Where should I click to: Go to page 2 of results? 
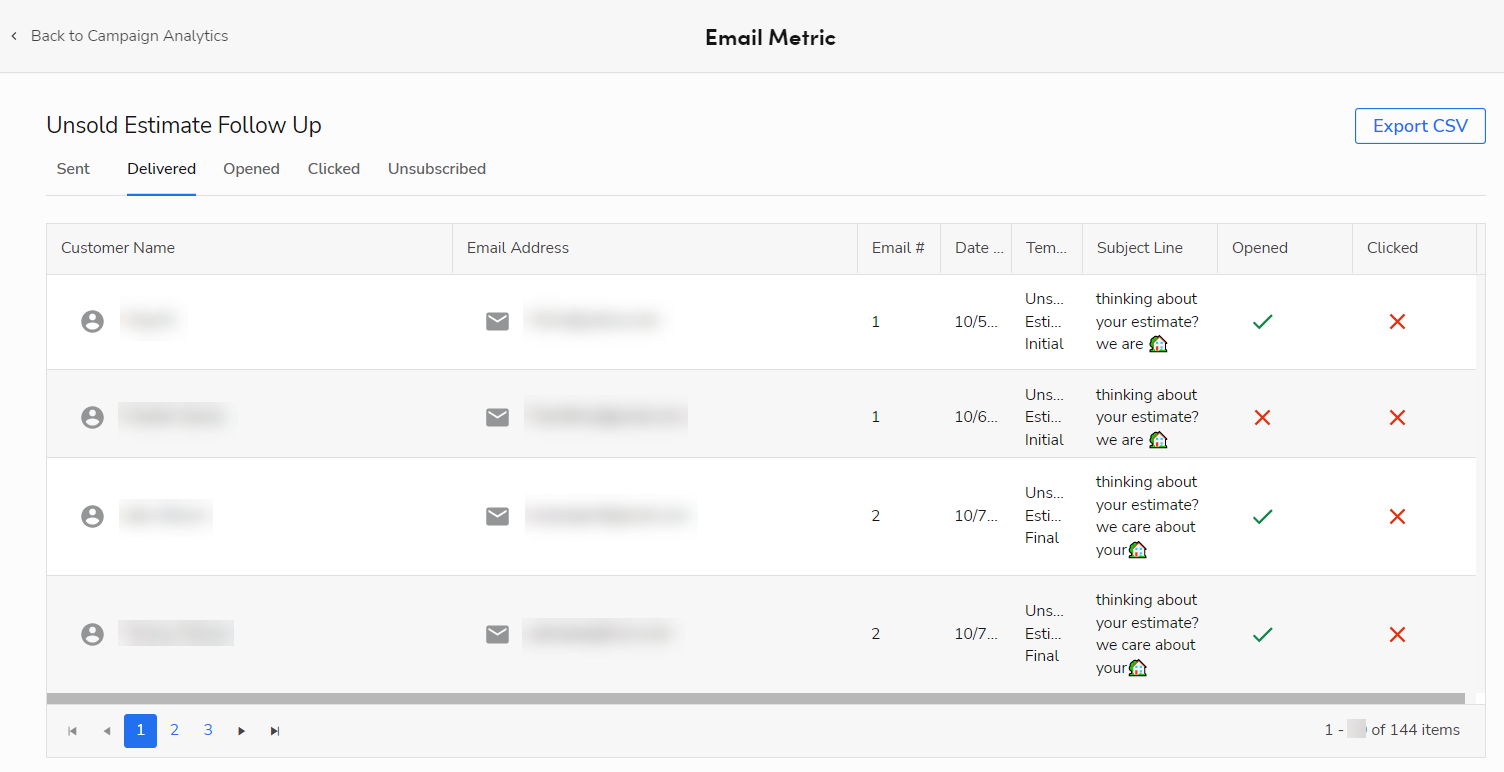[x=174, y=730]
